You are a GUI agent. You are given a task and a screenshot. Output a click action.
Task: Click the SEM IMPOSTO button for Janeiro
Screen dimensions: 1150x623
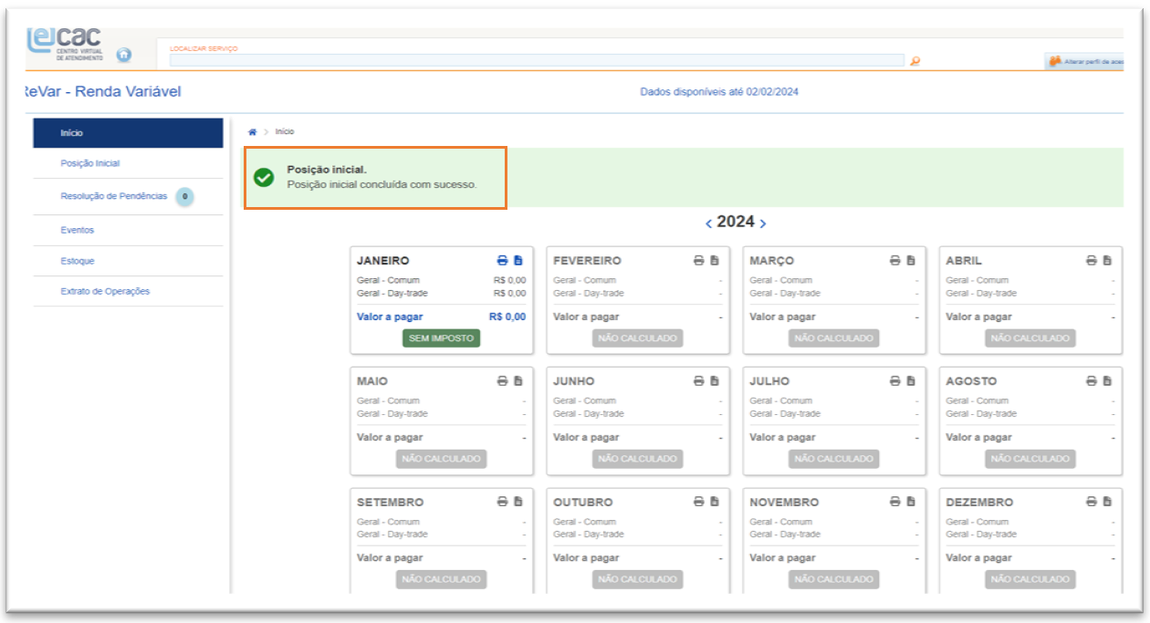(441, 338)
